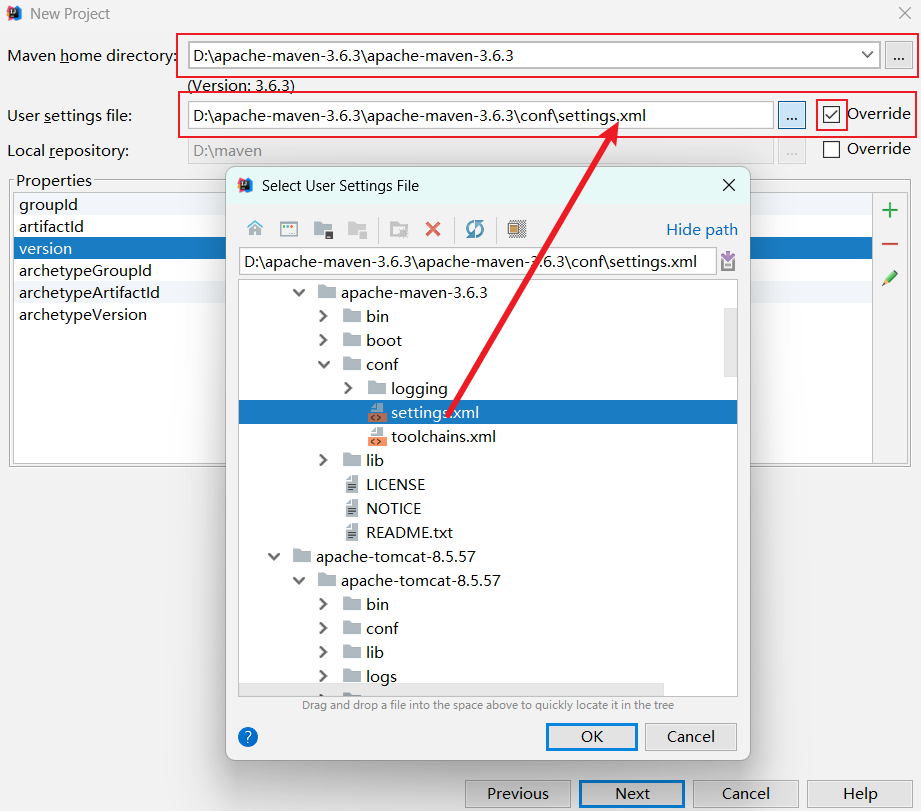Click vertical scrollbar of file tree
The width and height of the screenshot is (921, 811).
point(730,342)
